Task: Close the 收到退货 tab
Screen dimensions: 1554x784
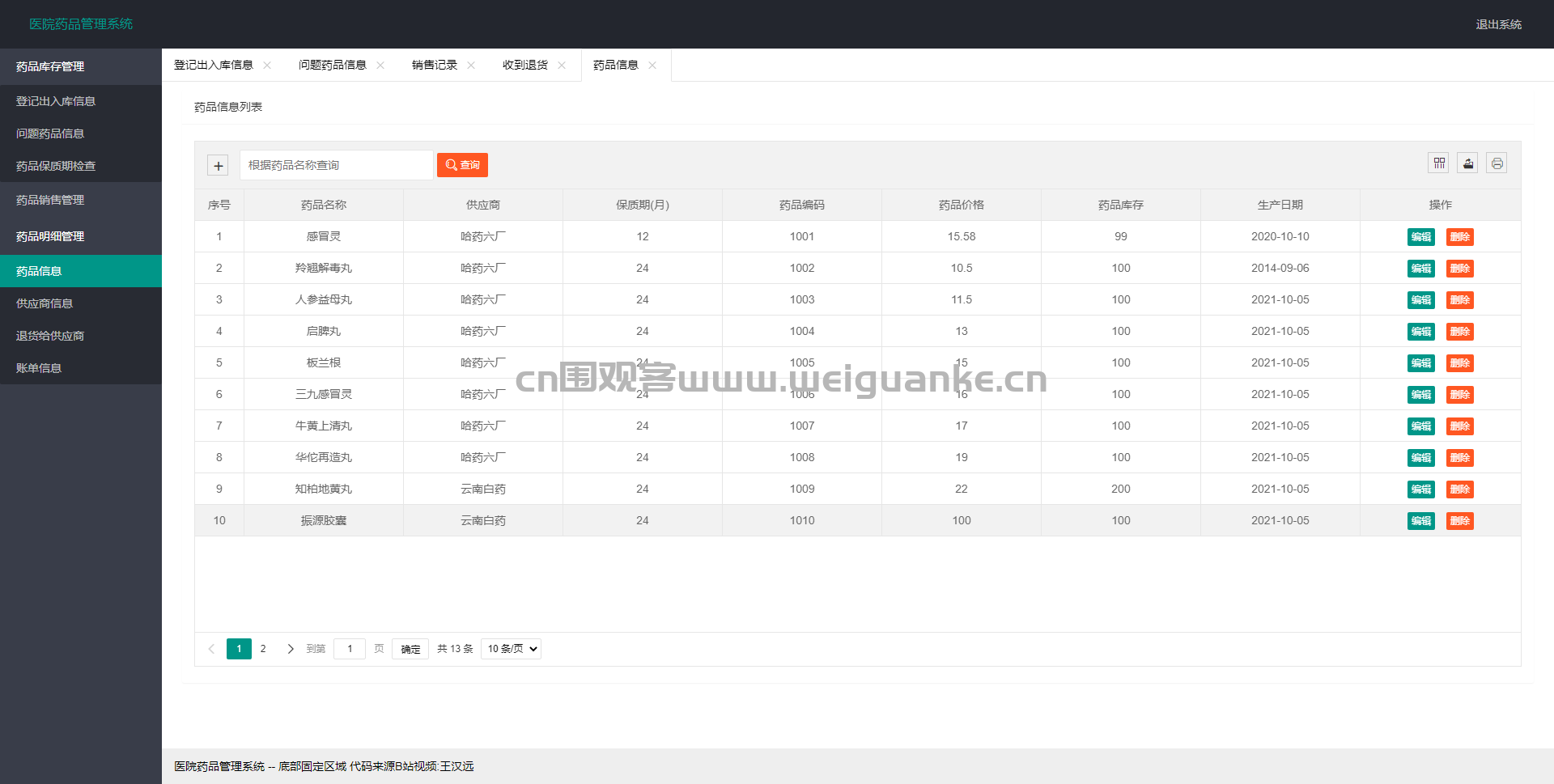Action: coord(562,66)
